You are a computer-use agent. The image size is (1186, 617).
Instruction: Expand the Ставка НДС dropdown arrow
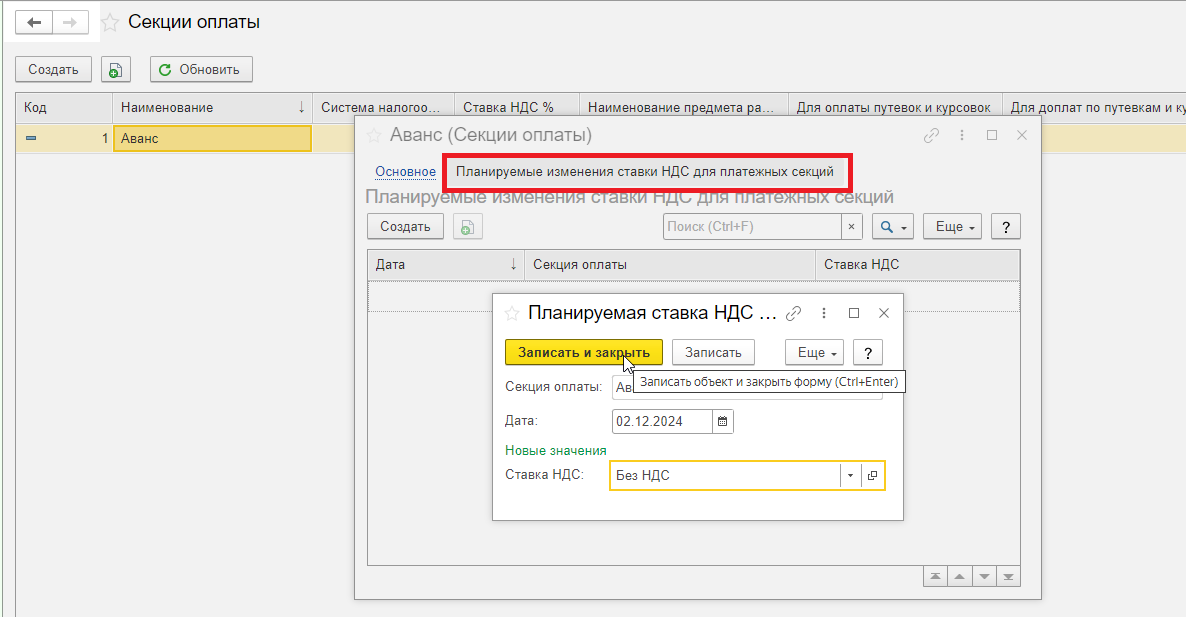tap(850, 476)
